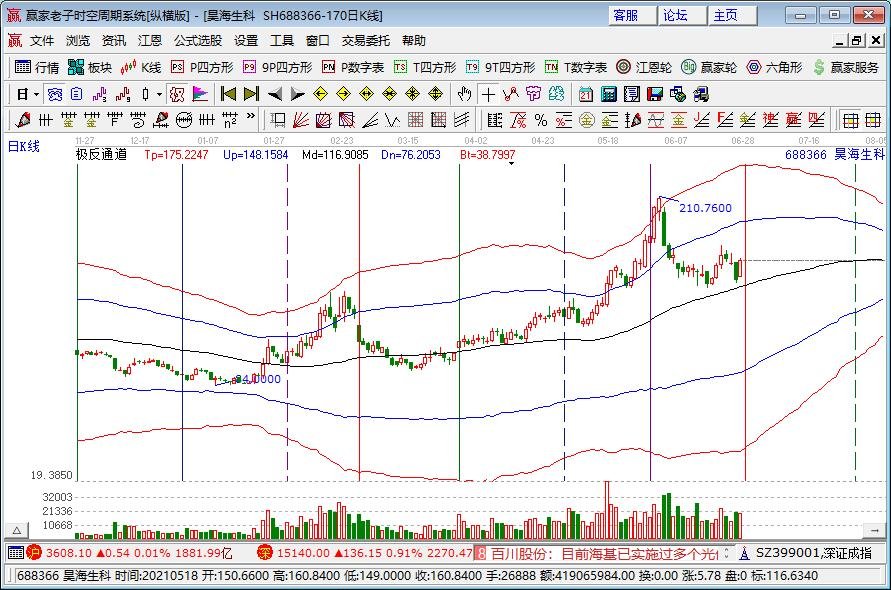Click the yellow left-arrow diamond icon
Screen dimensions: 891x590
[x=320, y=94]
